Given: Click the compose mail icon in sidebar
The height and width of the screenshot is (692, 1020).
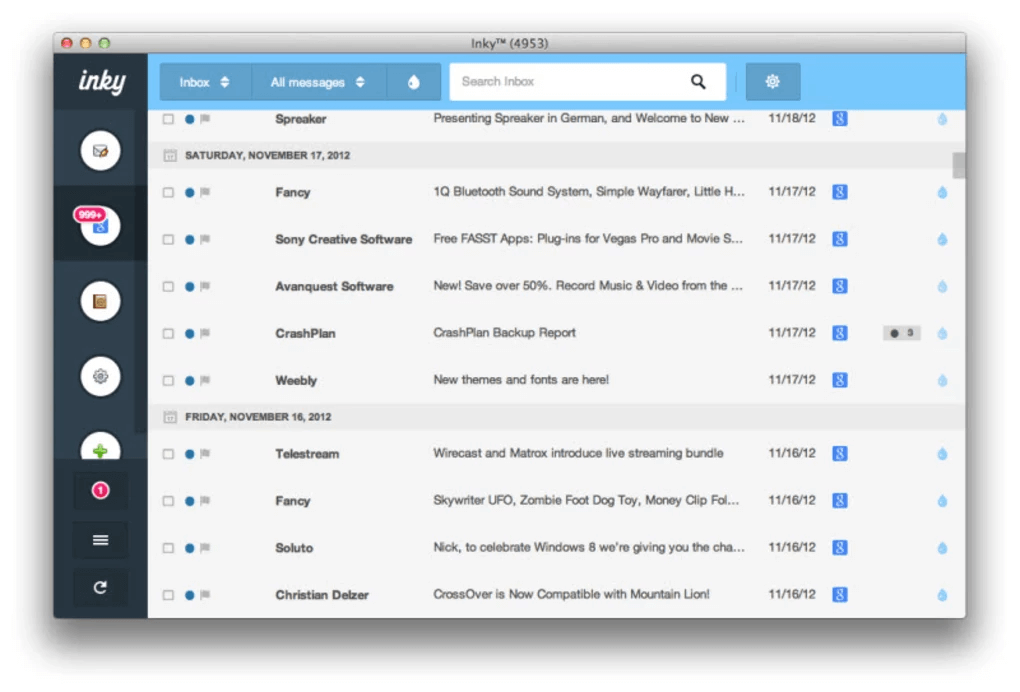Looking at the screenshot, I should pyautogui.click(x=100, y=151).
